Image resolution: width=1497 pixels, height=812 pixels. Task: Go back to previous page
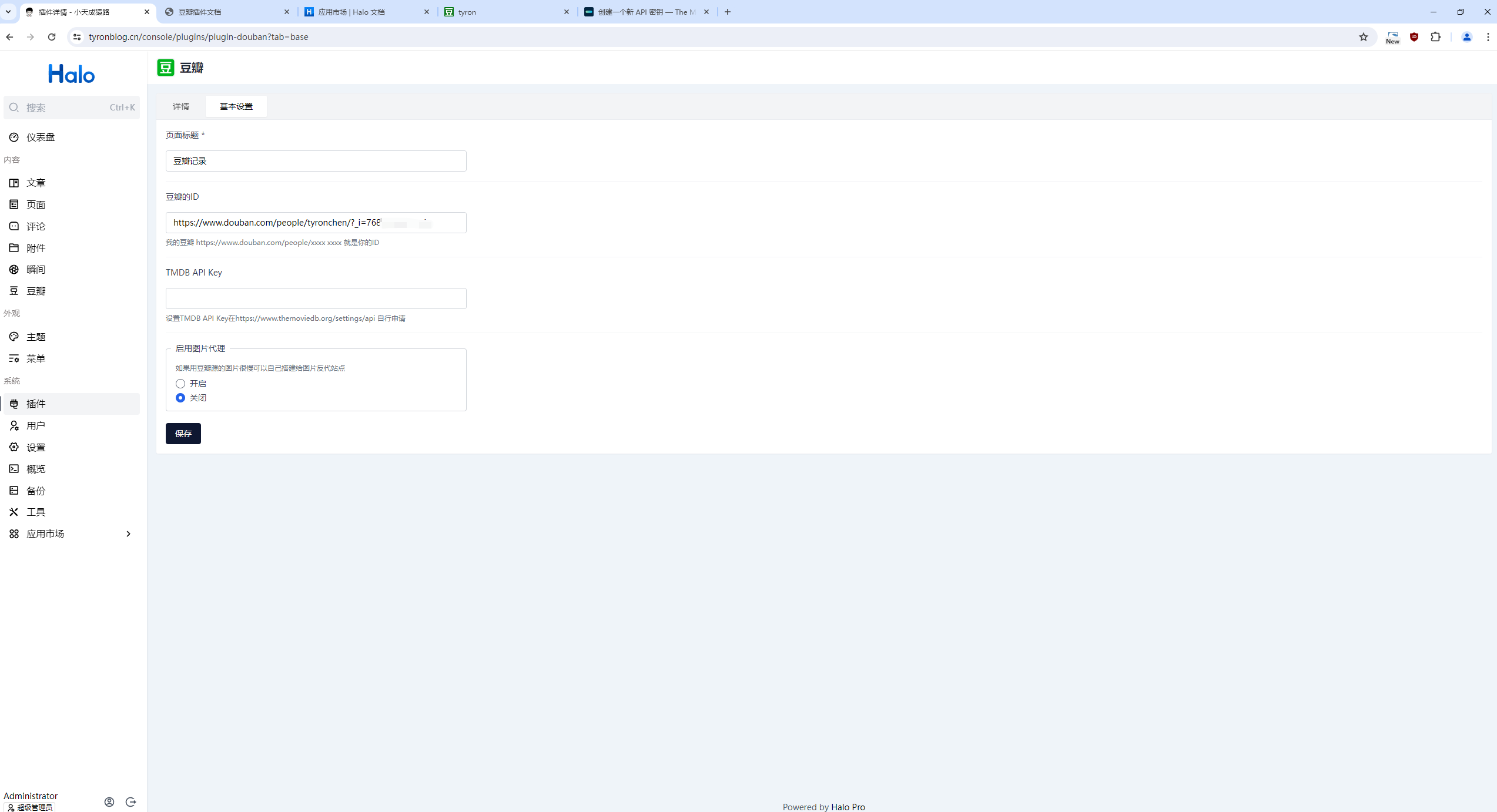pos(9,37)
